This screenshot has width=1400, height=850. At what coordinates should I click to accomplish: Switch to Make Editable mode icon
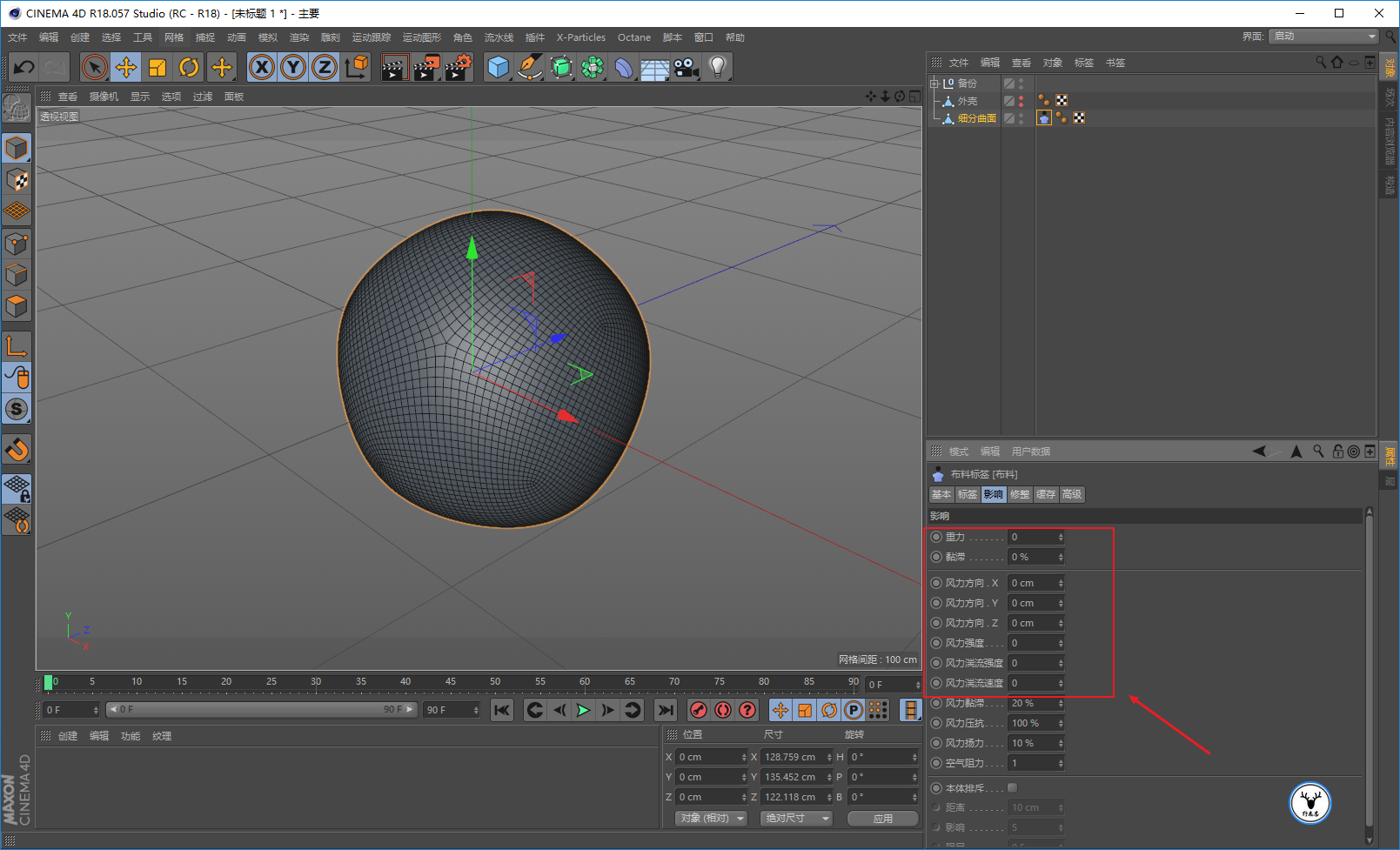(17, 108)
